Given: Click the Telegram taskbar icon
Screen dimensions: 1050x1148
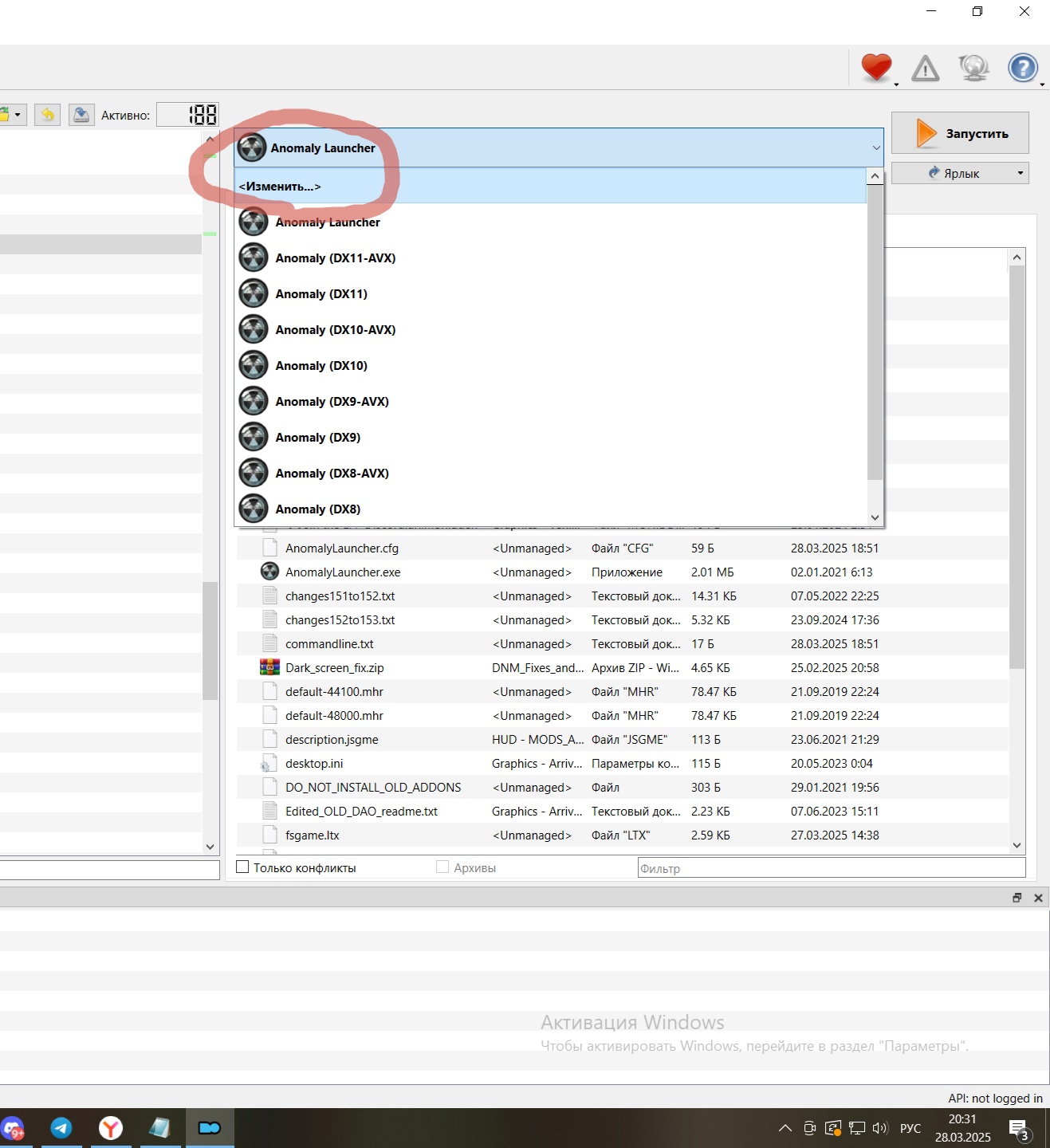Looking at the screenshot, I should (x=61, y=1128).
